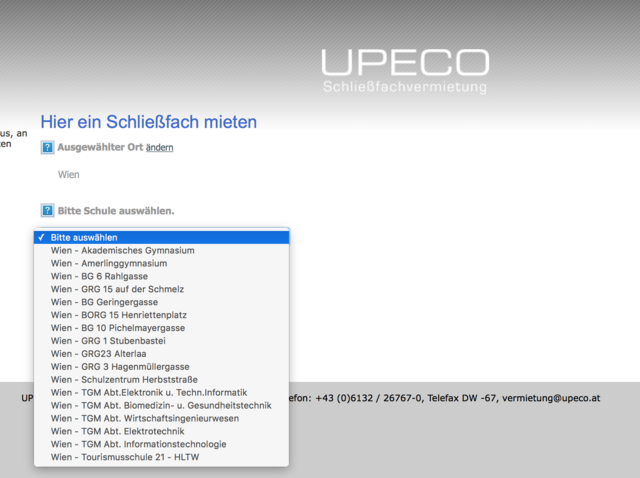This screenshot has width=640, height=478.
Task: Click vermietung@upeco.at email in footer
Action: click(x=551, y=398)
